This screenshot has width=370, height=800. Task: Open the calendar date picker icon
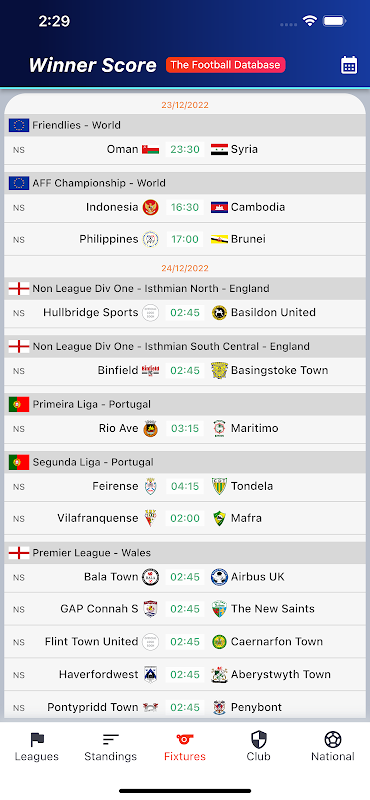[349, 65]
